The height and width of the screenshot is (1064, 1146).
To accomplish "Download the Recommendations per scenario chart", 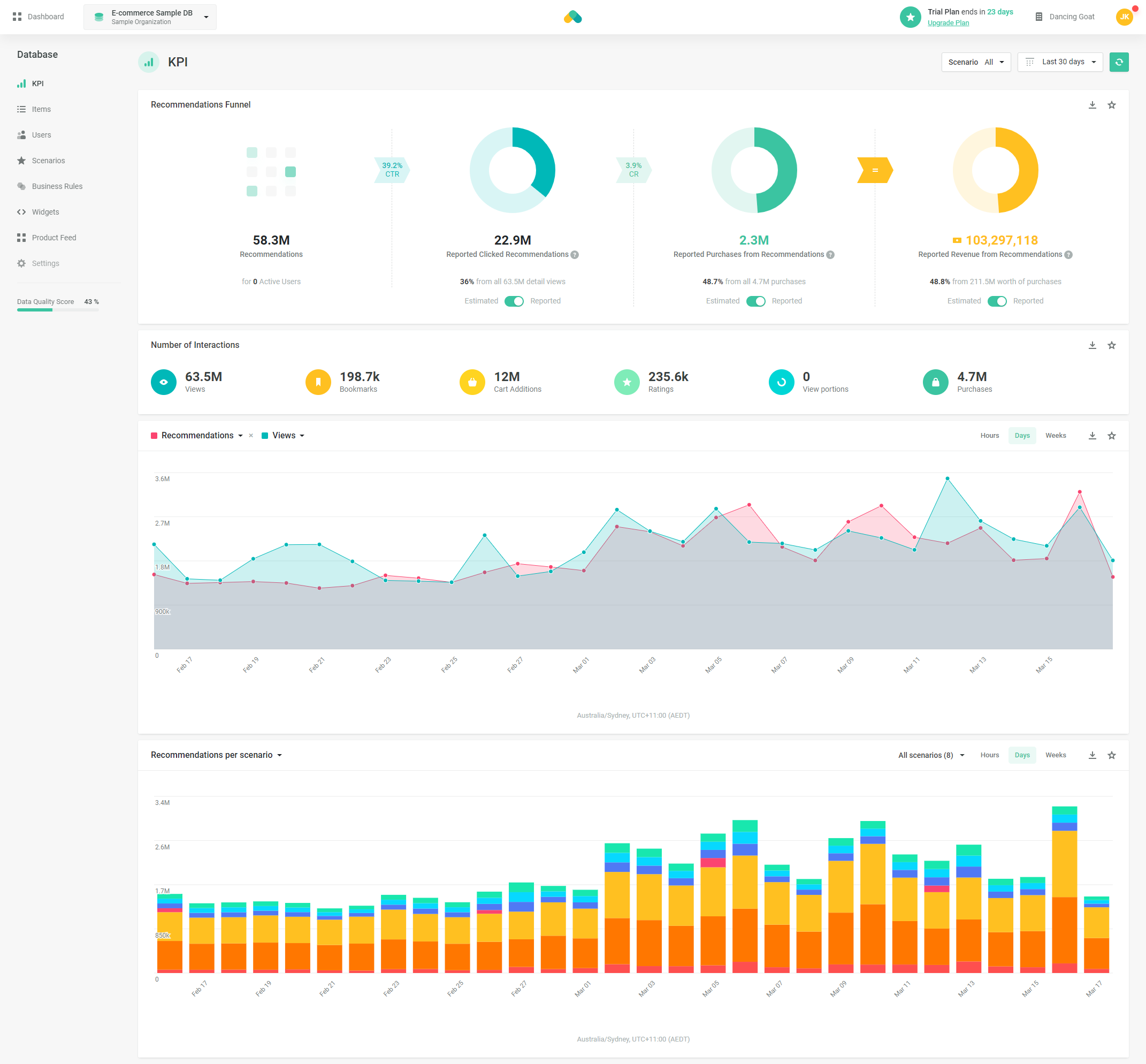I will [1092, 755].
